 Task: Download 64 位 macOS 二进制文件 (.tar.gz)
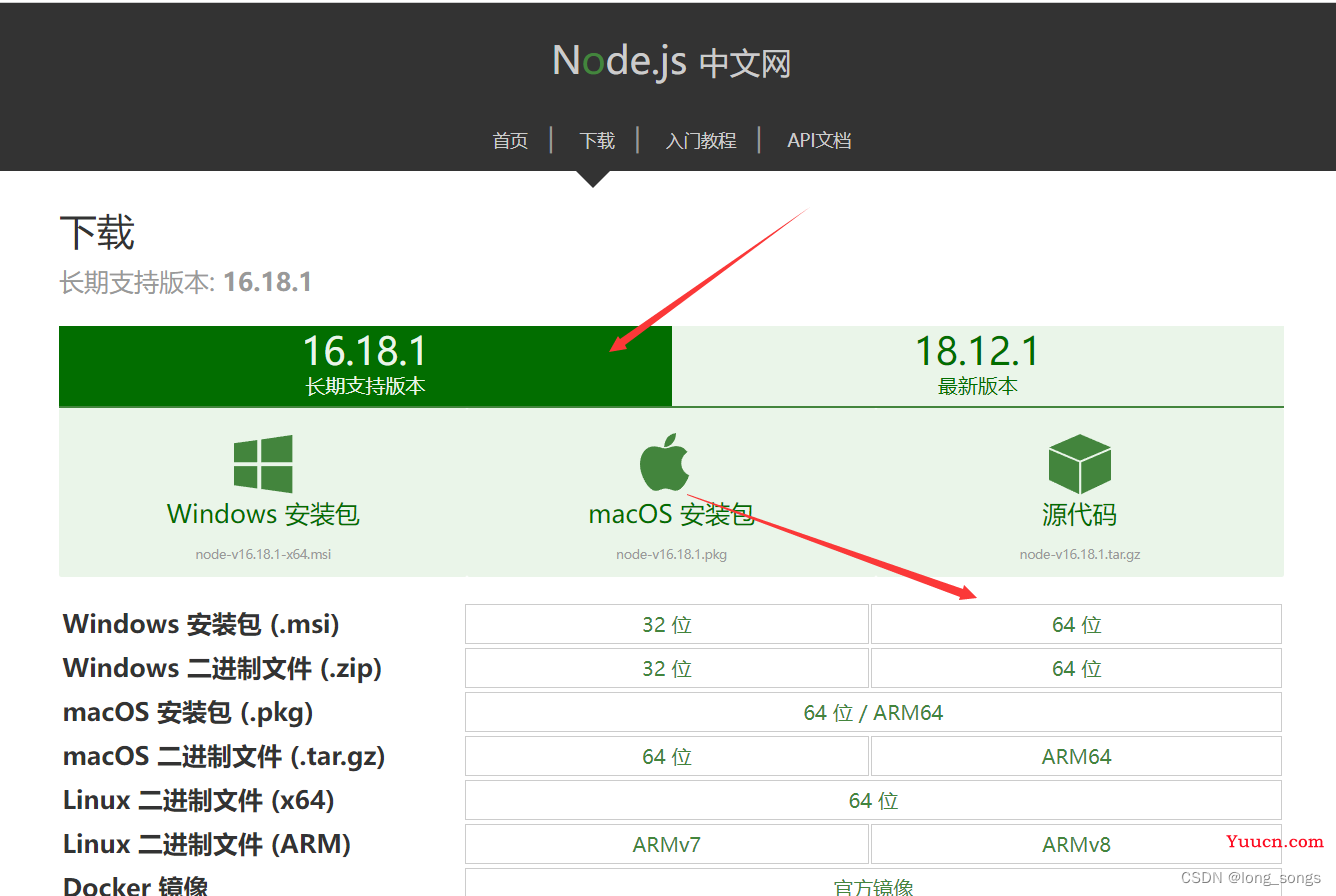pos(667,756)
